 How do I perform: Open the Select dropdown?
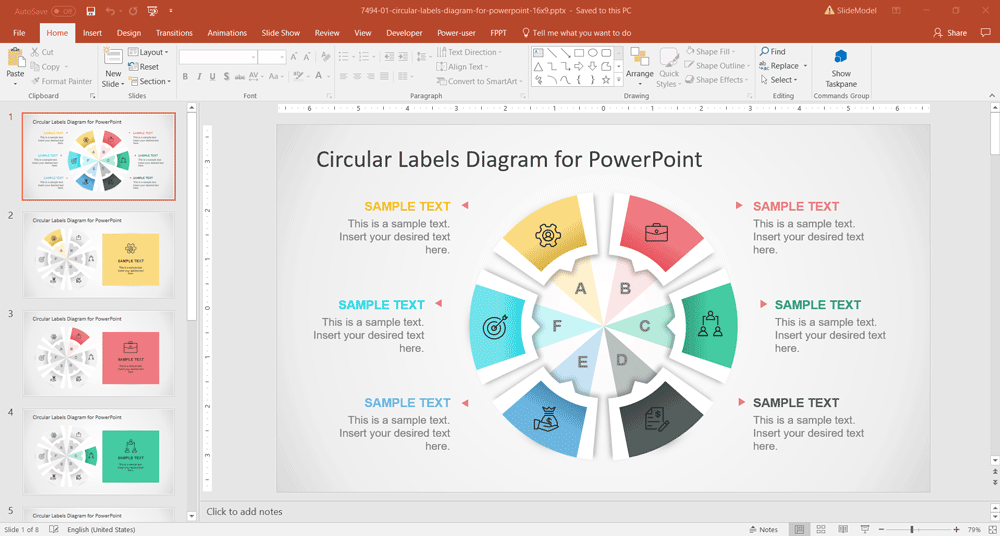coord(779,80)
